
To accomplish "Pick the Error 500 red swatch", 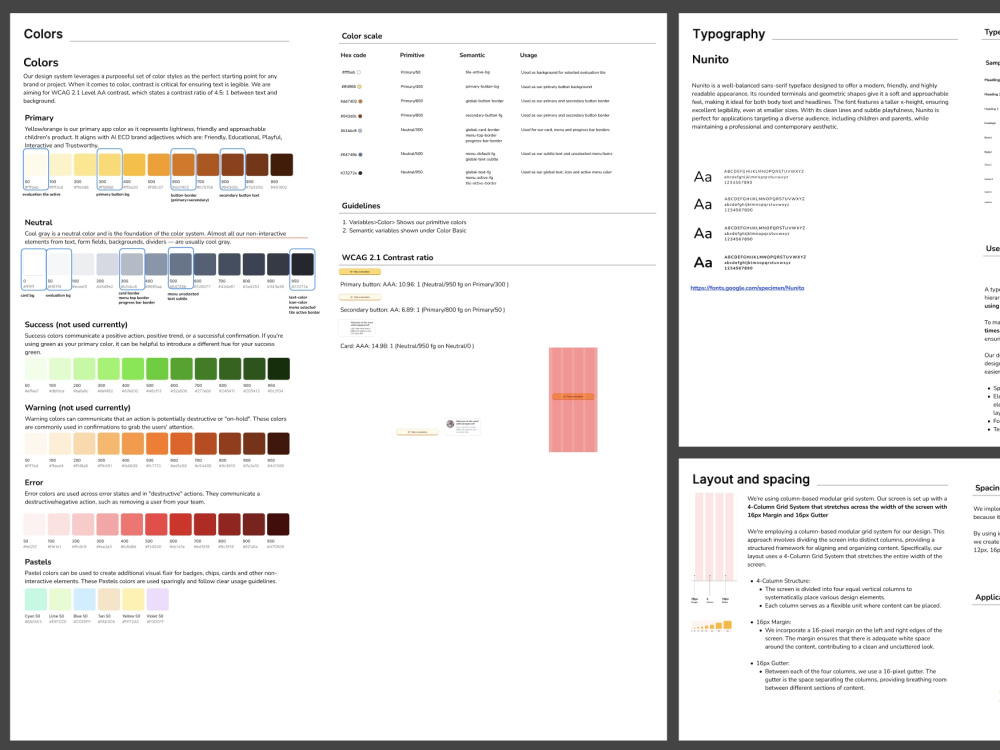I will click(156, 524).
